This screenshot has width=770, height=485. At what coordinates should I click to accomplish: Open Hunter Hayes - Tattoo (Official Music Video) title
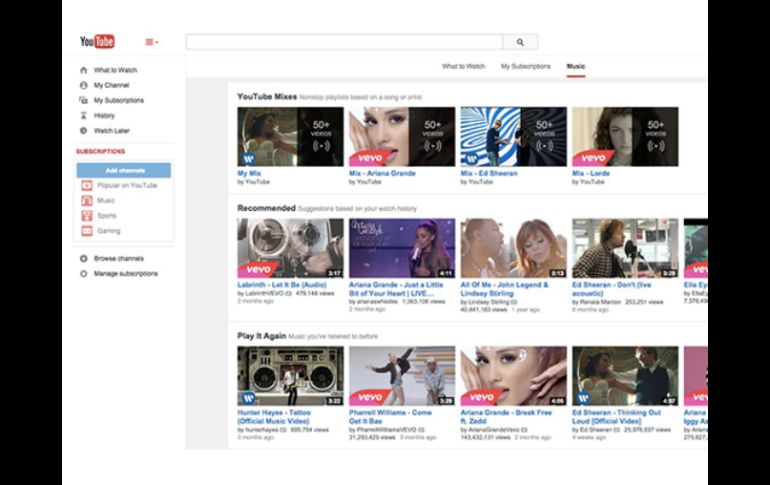(274, 417)
